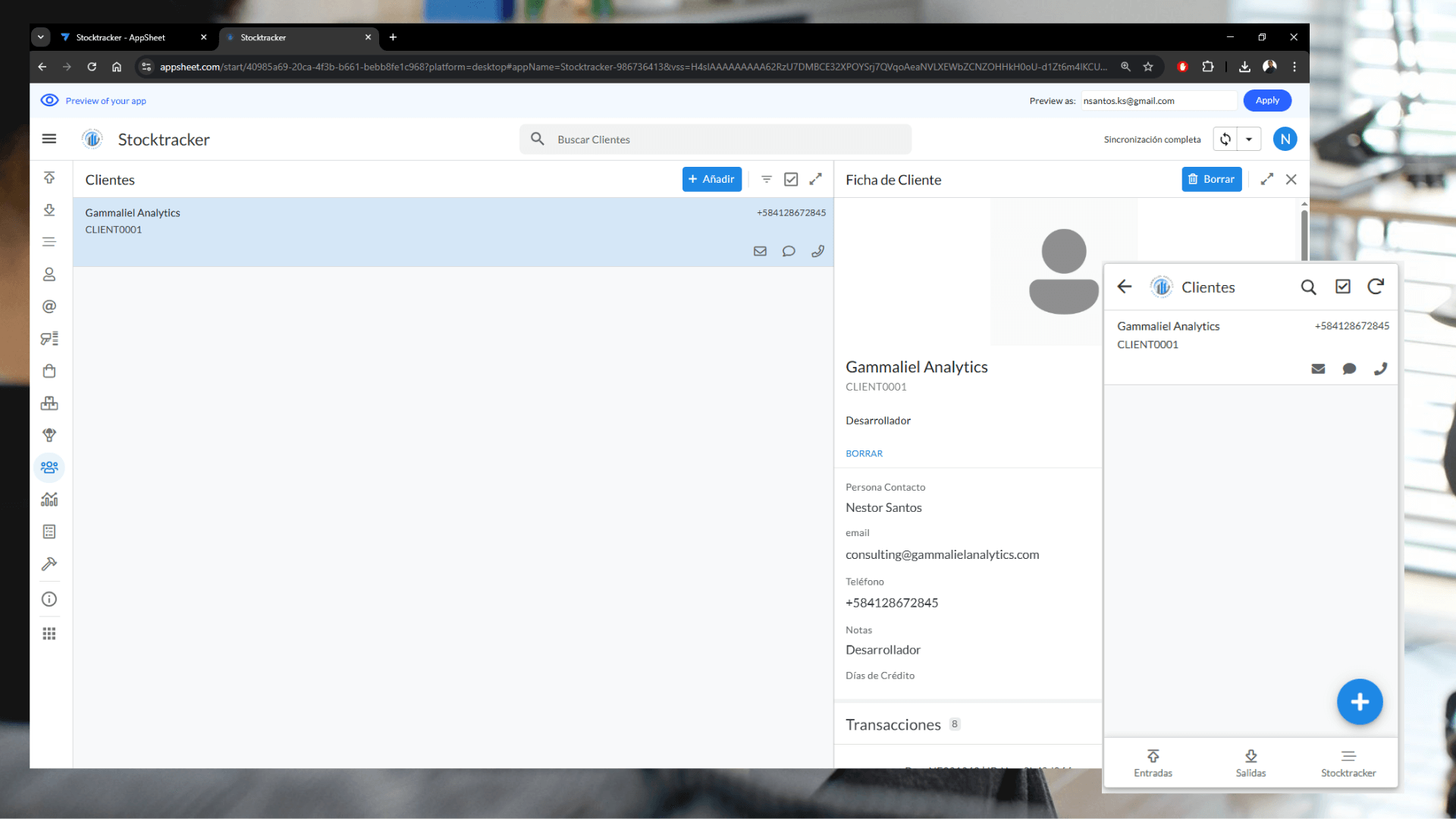1456x819 pixels.
Task: Reload the browser page
Action: tap(92, 67)
